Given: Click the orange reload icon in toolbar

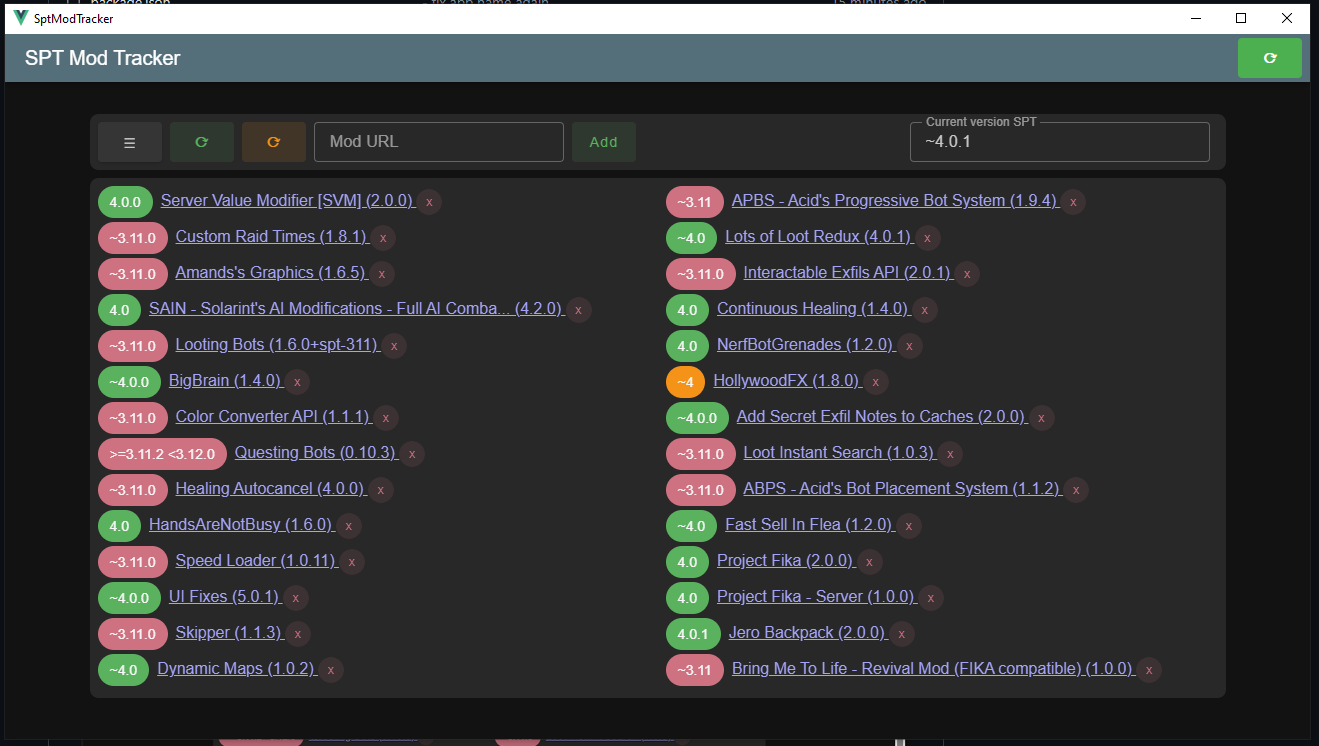Looking at the screenshot, I should pos(274,142).
